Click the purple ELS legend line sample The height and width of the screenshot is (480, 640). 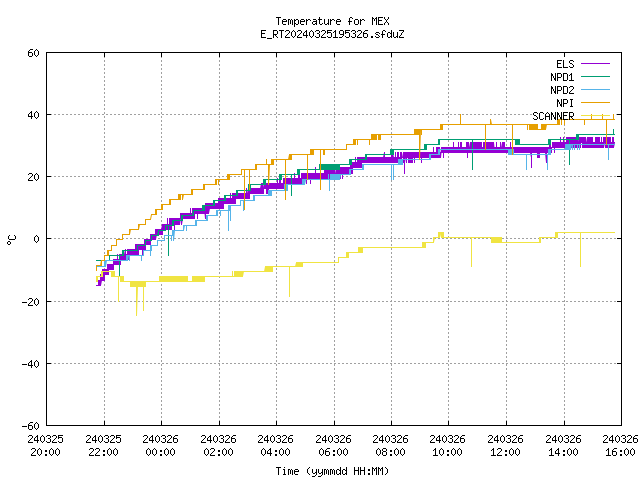click(596, 64)
